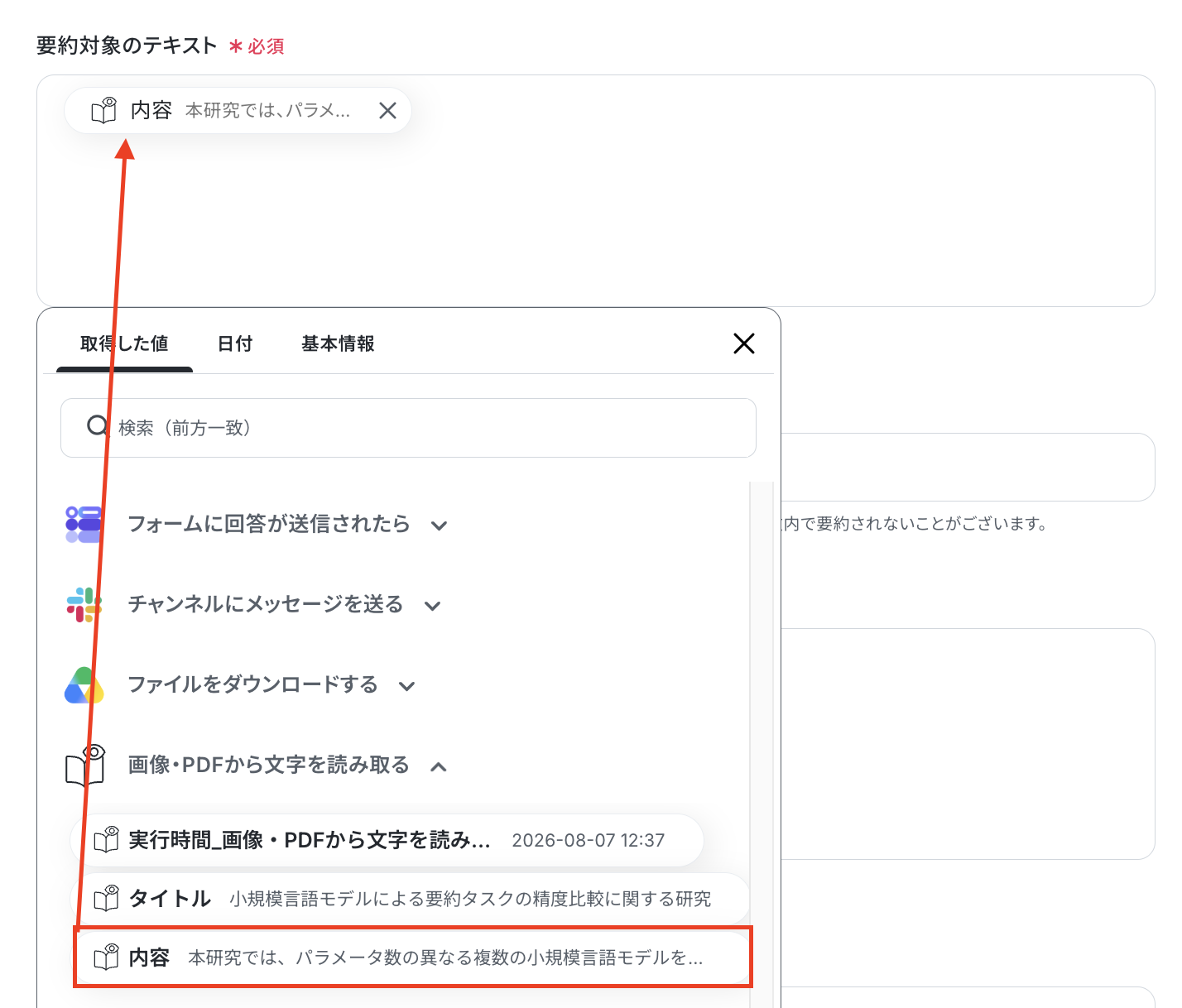The image size is (1182, 1008).
Task: Close the value picker panel
Action: click(744, 343)
